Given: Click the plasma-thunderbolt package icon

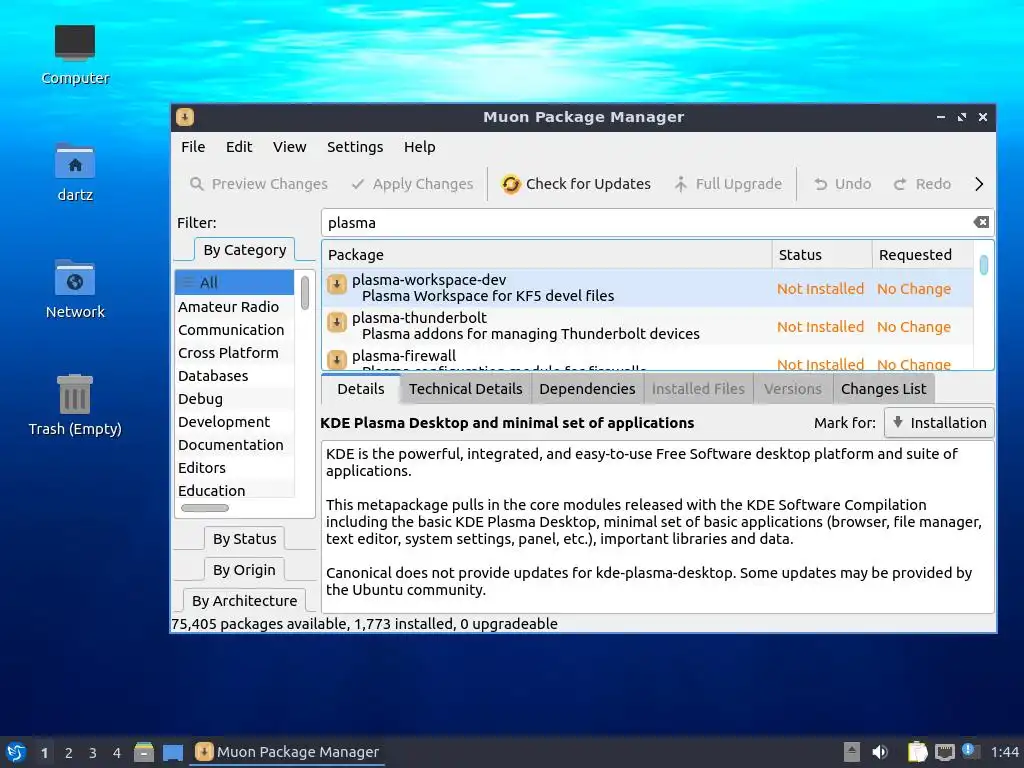Looking at the screenshot, I should [x=337, y=322].
